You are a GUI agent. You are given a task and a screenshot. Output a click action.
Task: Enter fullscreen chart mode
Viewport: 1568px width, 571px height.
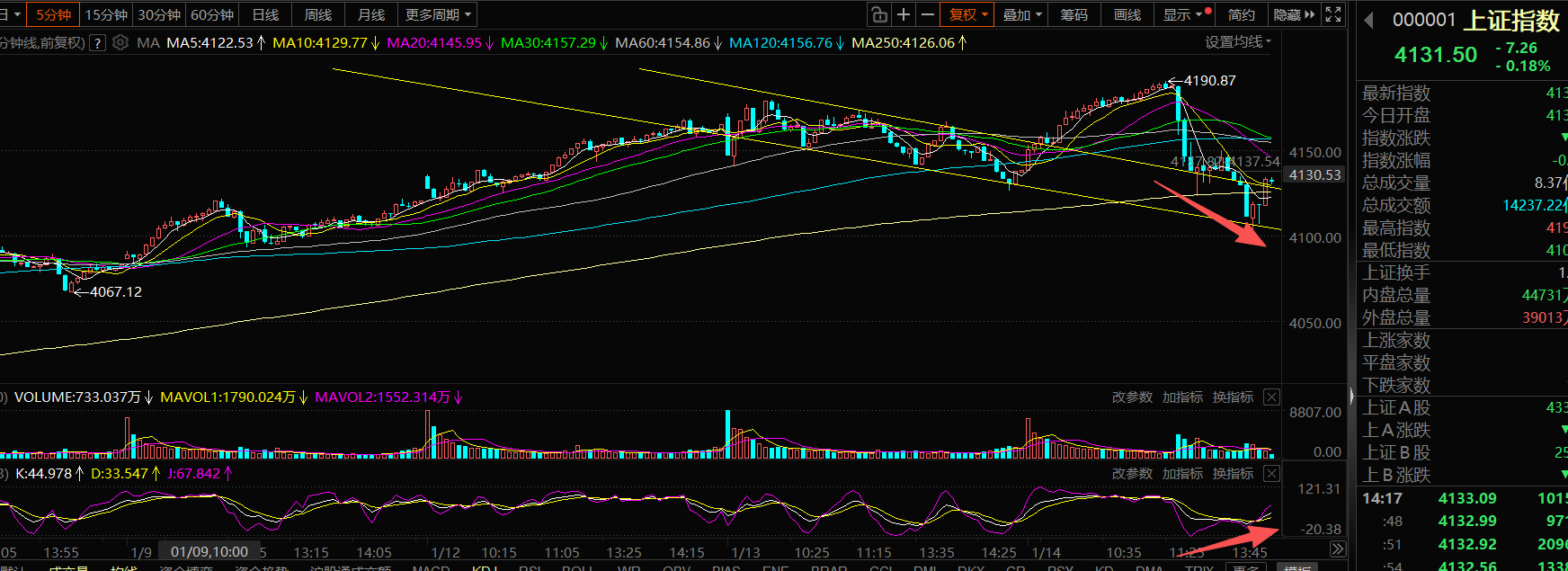click(1333, 14)
